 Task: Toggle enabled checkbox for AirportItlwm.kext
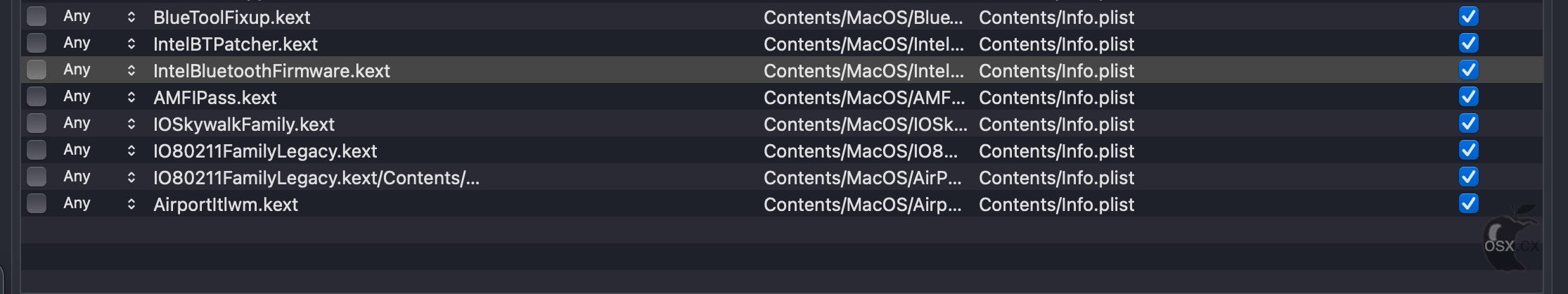[1468, 203]
